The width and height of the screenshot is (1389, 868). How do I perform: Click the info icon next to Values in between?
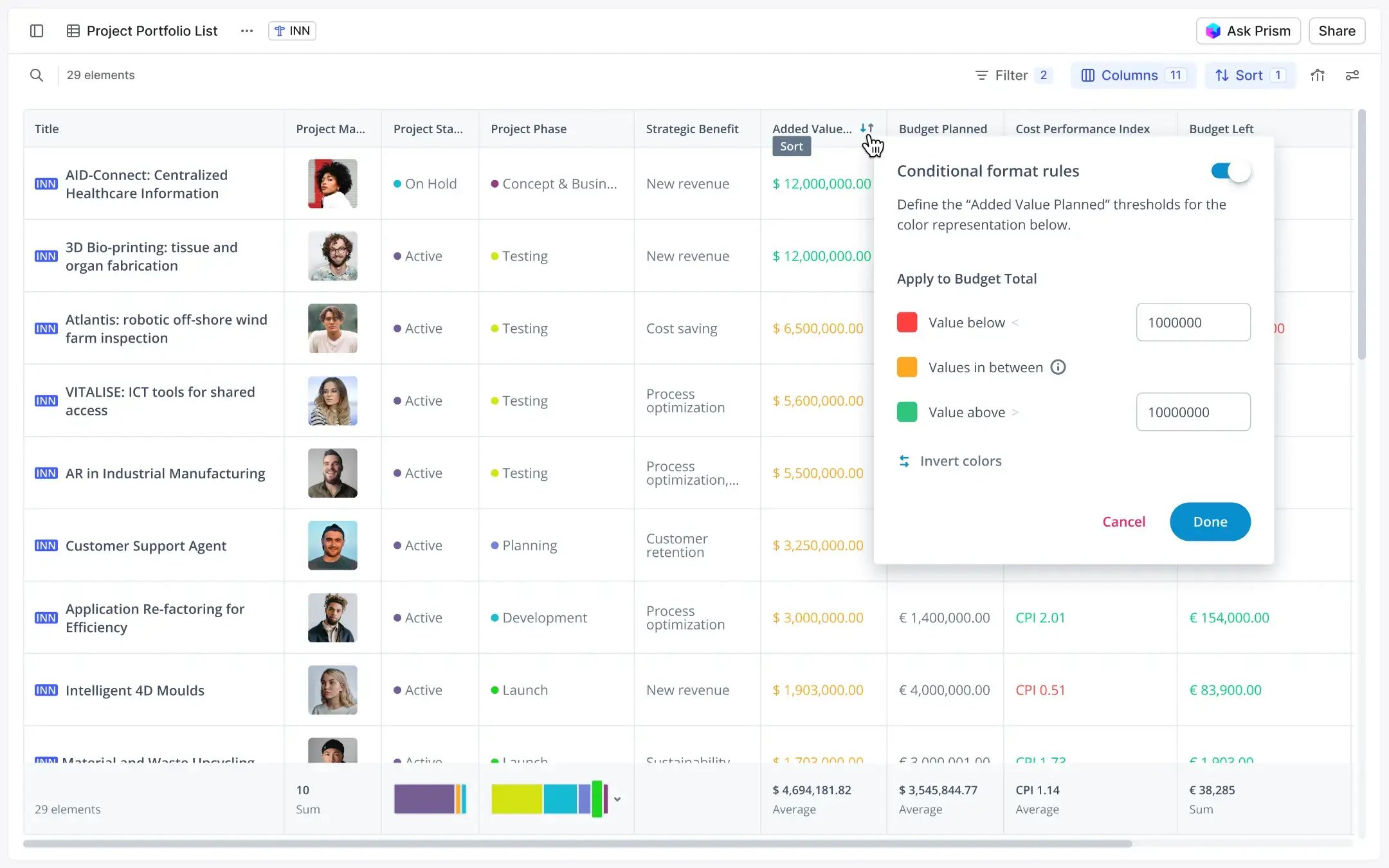coord(1058,367)
